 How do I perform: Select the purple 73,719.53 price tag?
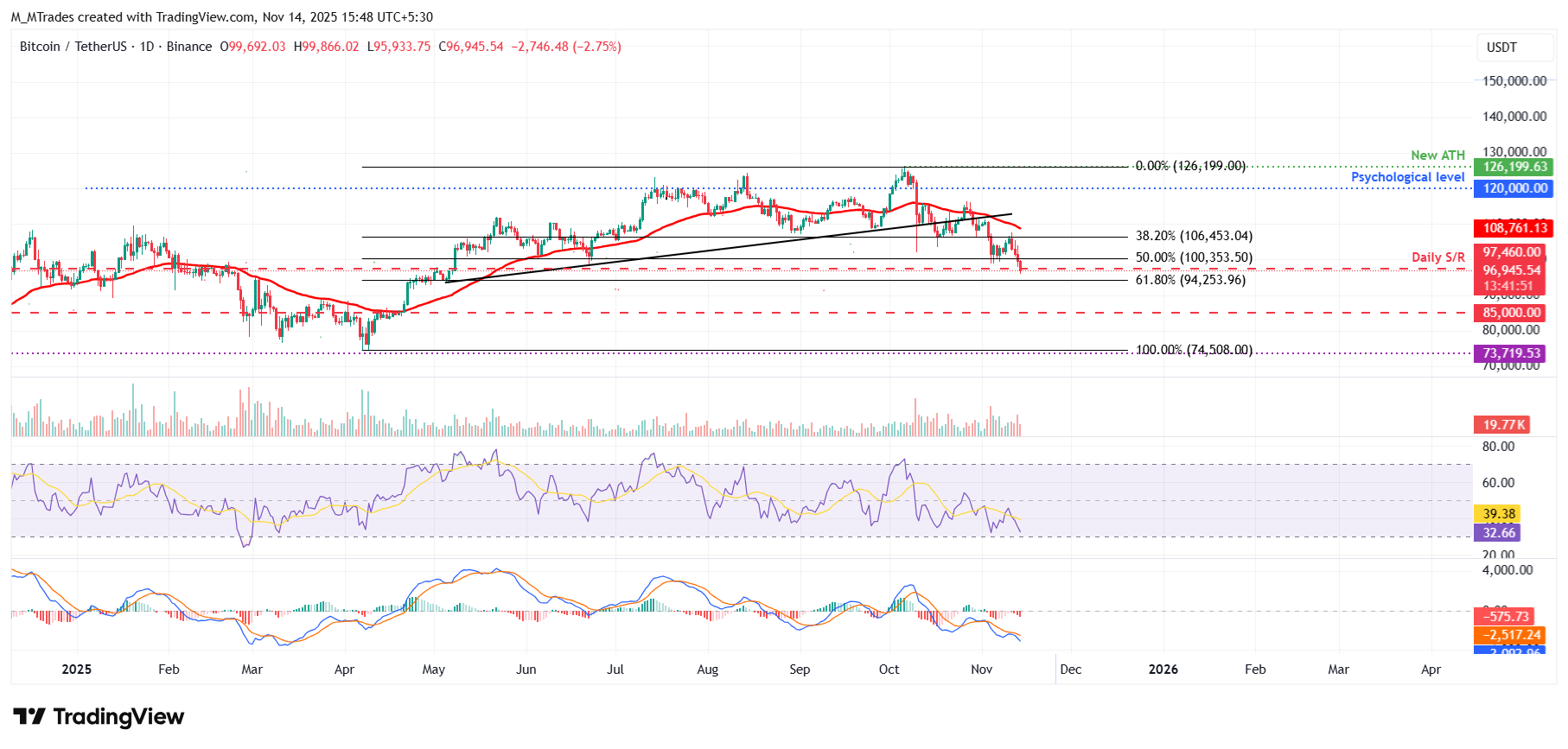point(1512,353)
